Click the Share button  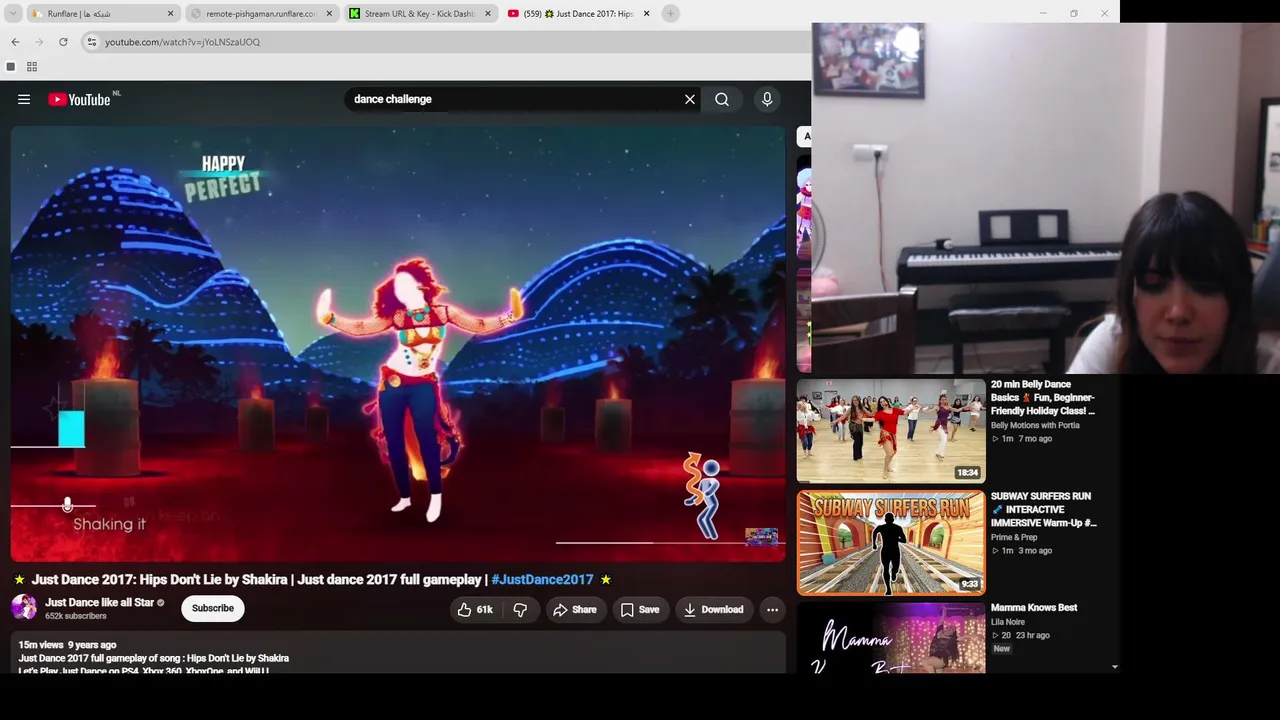tap(574, 609)
